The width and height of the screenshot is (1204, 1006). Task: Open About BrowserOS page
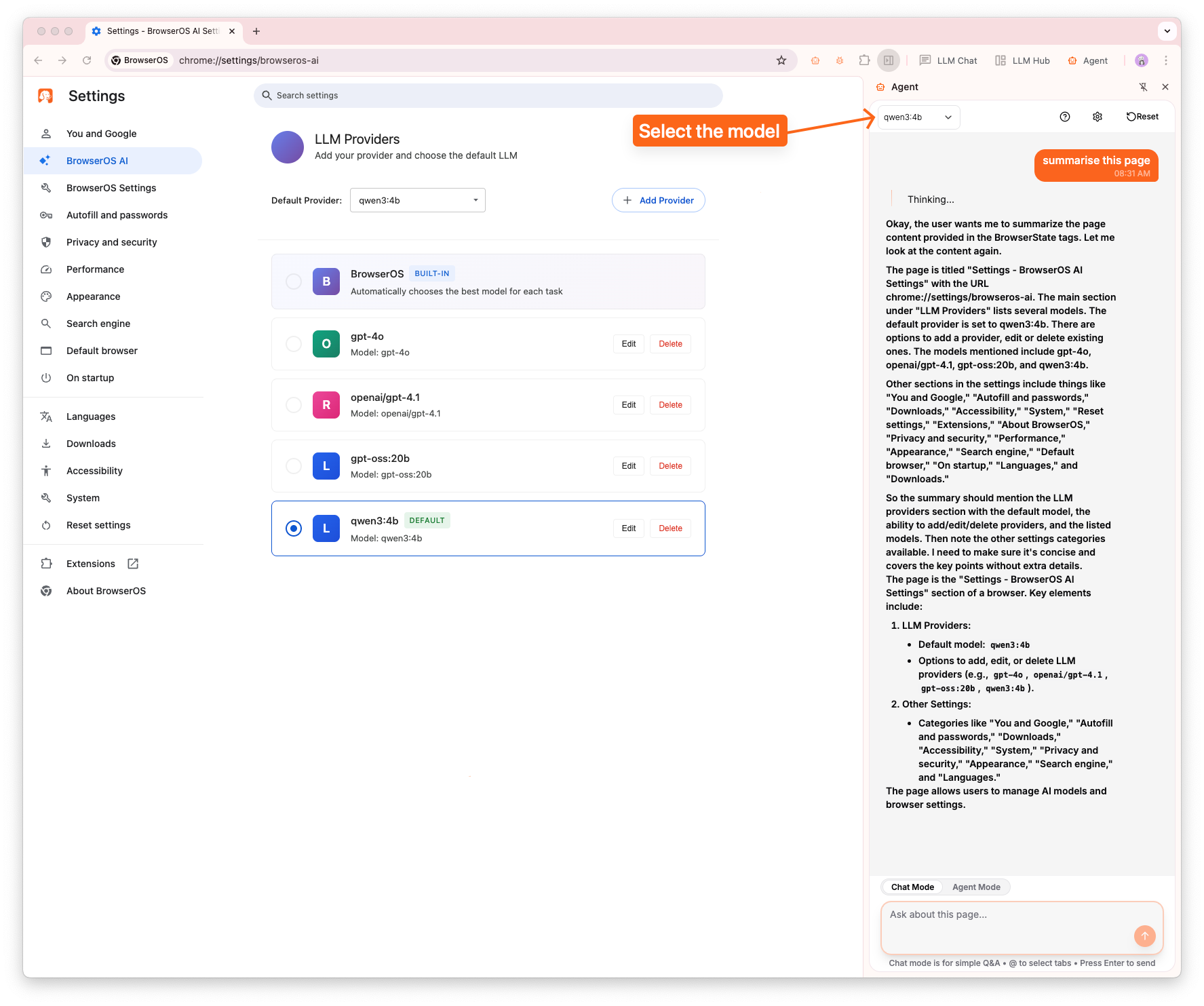(x=113, y=591)
